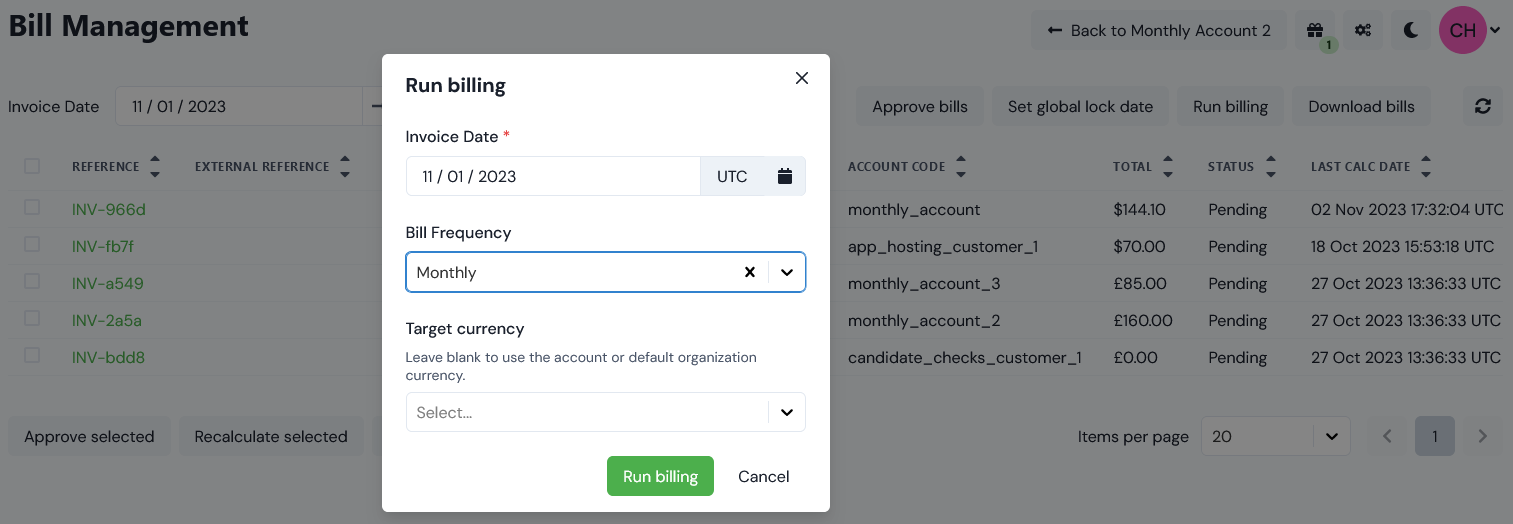This screenshot has height=524, width=1513.
Task: Open invoice INV-bdd8
Action: pos(109,358)
